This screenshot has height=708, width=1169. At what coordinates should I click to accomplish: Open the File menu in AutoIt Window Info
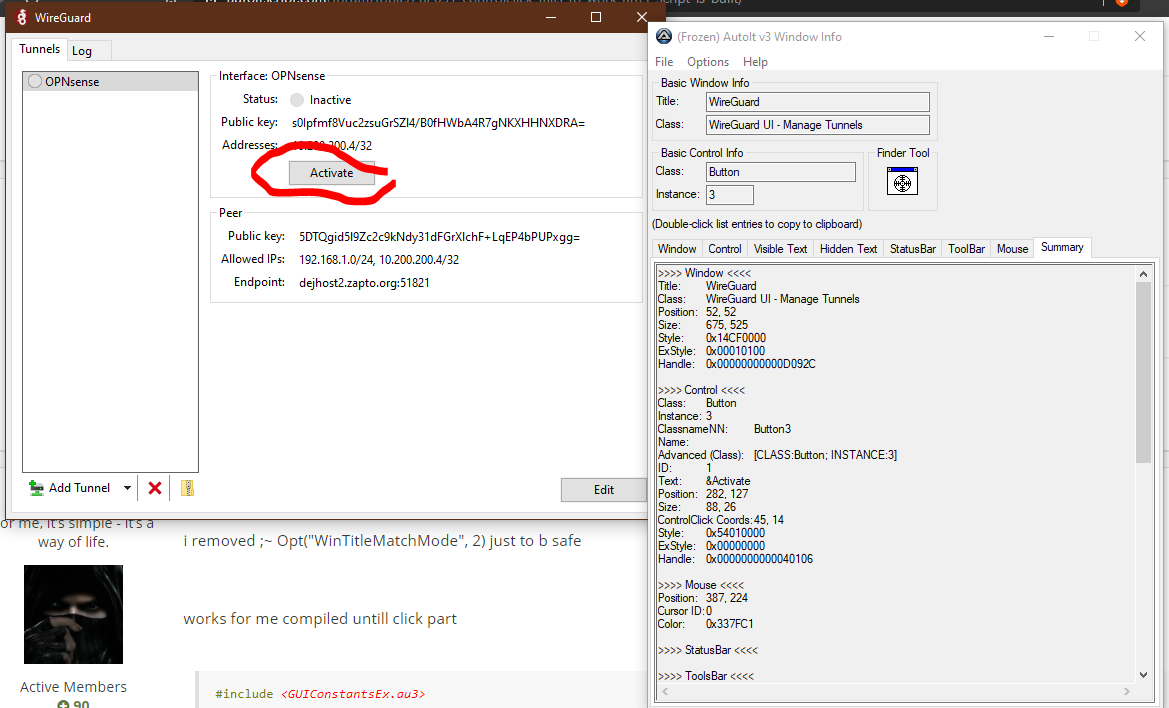(664, 62)
